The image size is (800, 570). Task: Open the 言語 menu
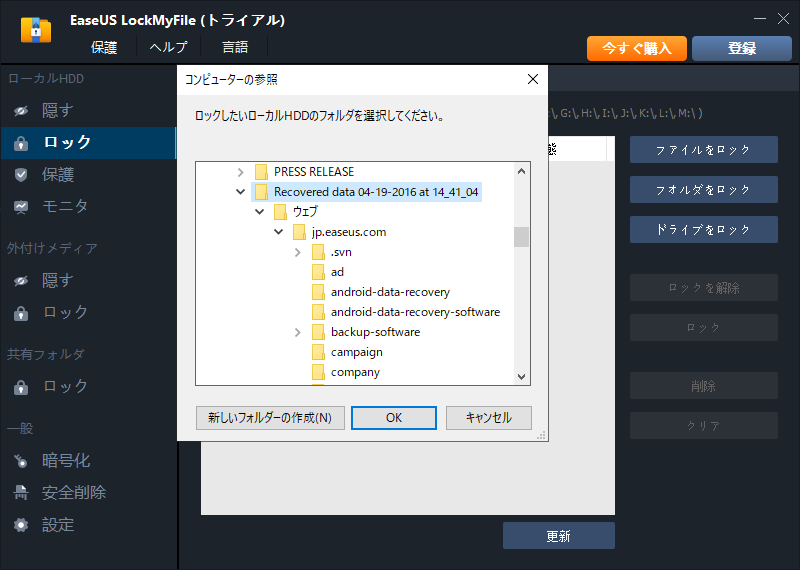tap(235, 47)
